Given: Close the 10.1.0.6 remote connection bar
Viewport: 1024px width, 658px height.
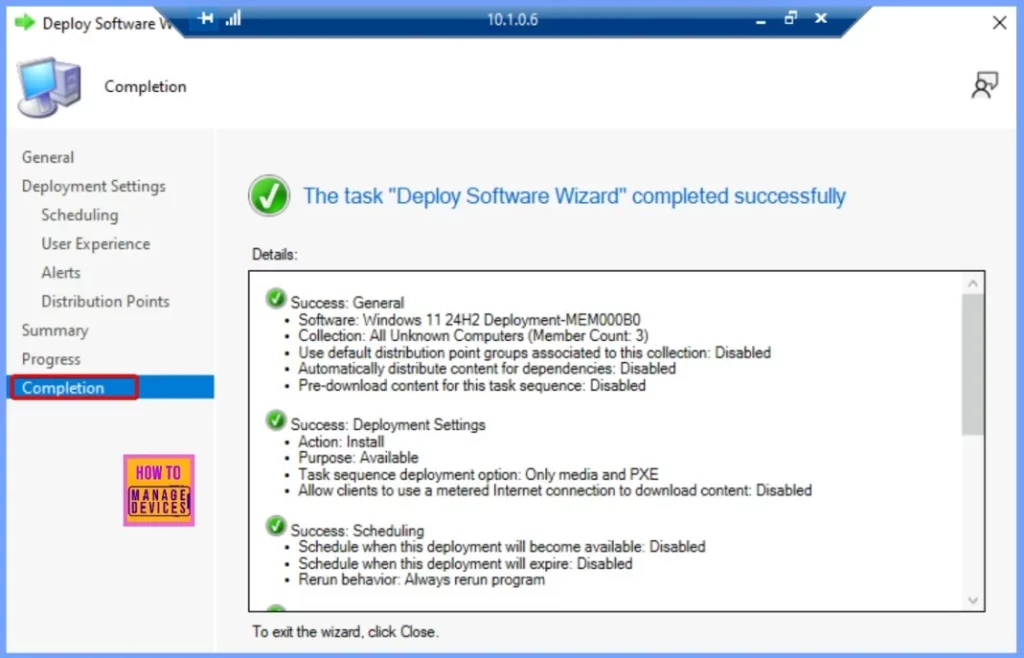Looking at the screenshot, I should click(x=821, y=18).
